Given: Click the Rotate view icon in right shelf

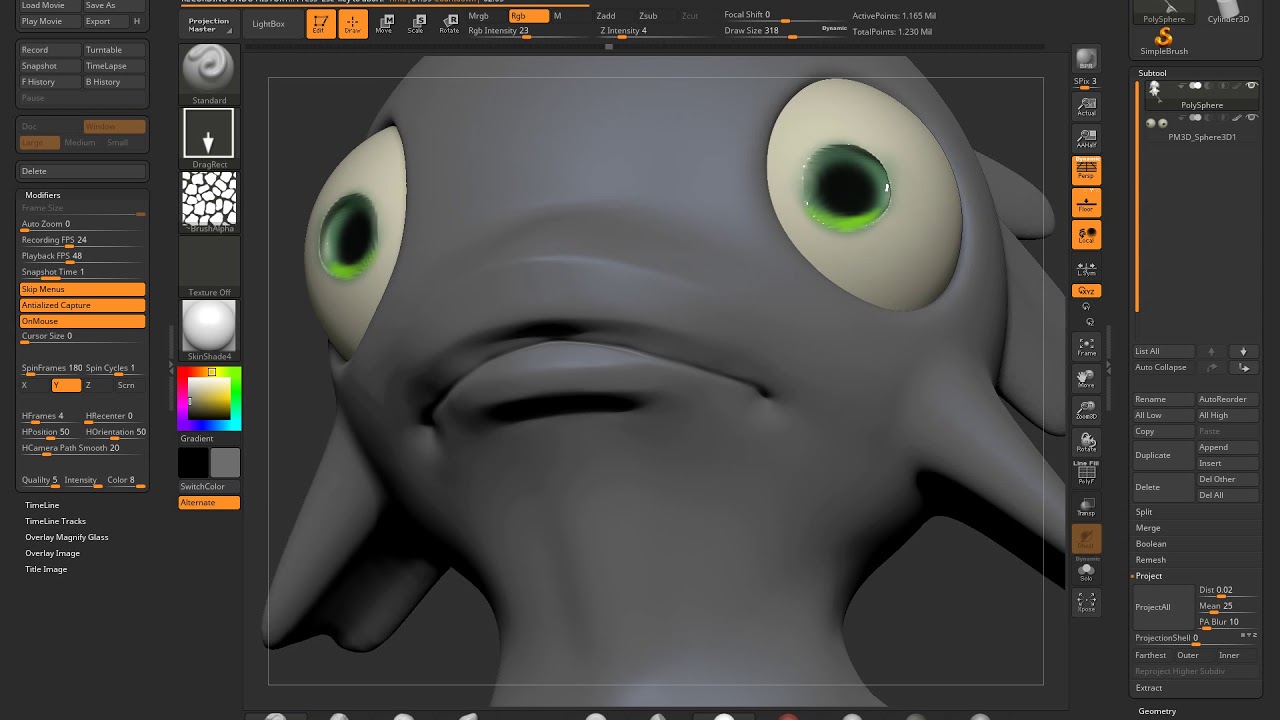Looking at the screenshot, I should 1086,443.
